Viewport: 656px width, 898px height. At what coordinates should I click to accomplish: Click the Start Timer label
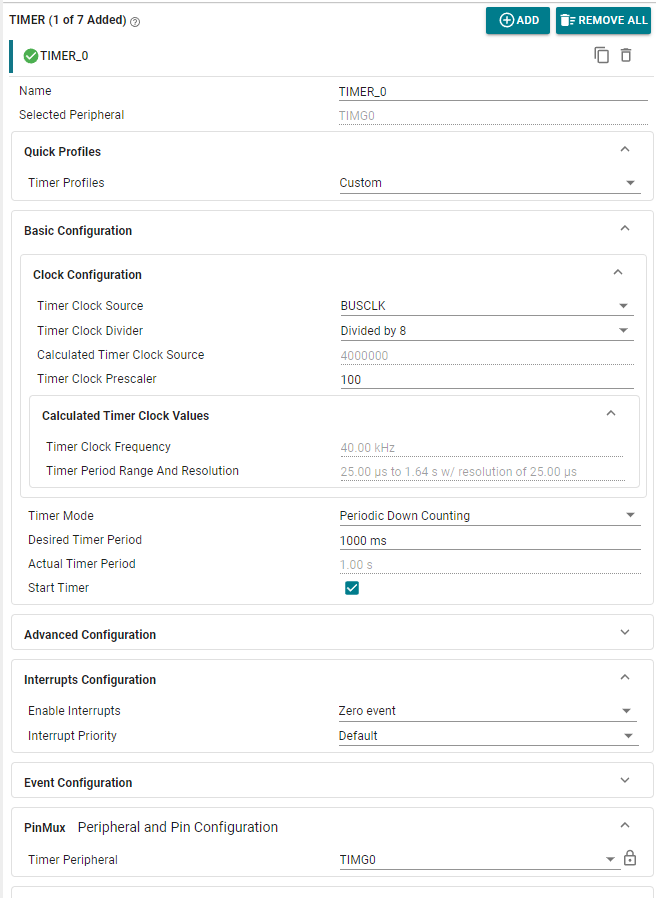(58, 588)
